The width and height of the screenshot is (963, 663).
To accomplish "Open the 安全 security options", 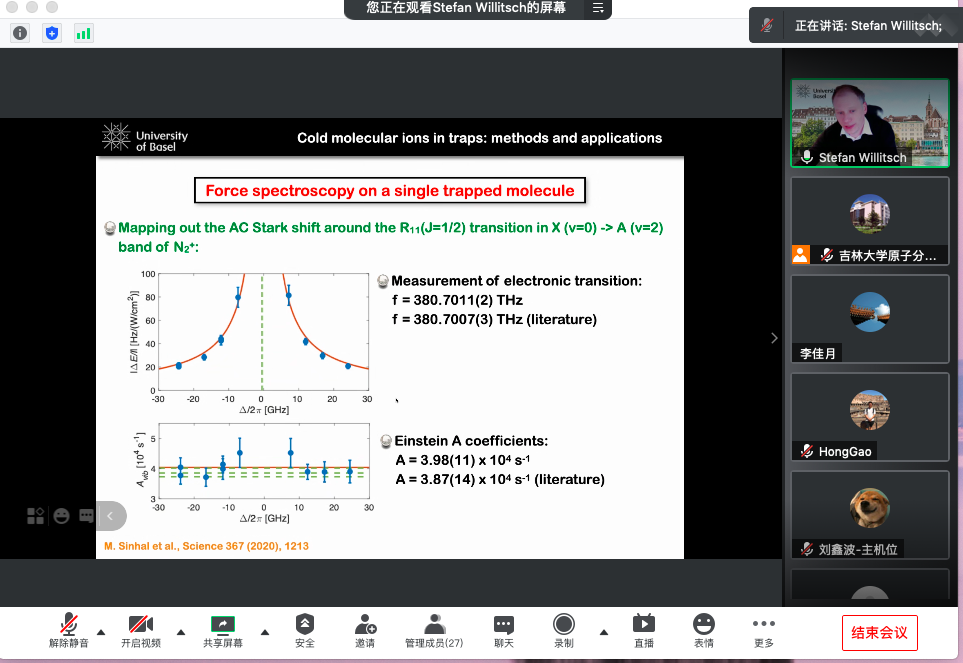I will point(305,631).
